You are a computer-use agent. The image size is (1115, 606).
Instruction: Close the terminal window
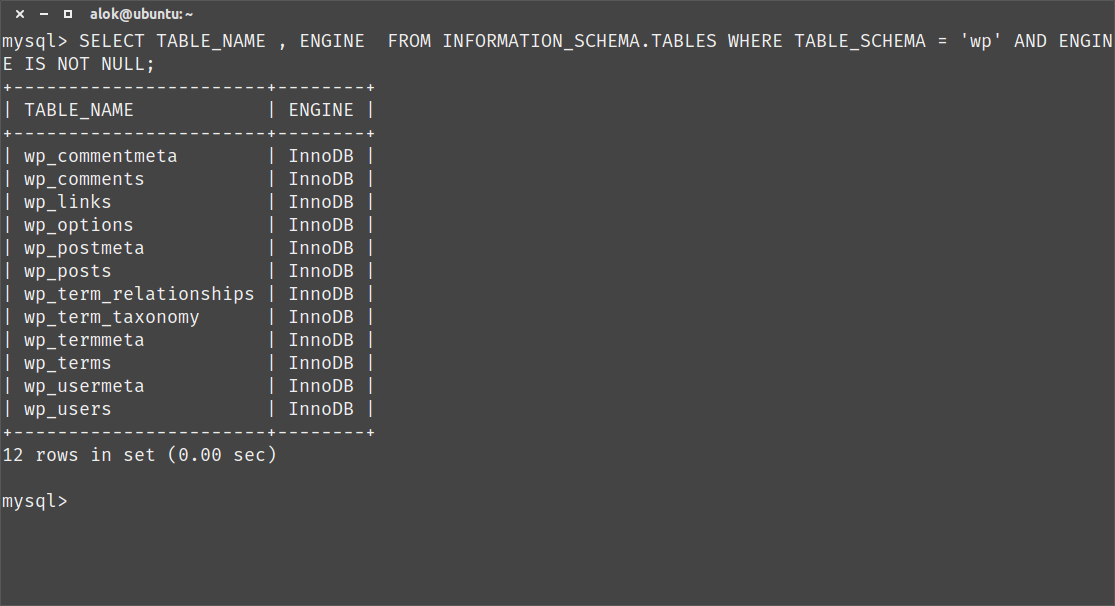[19, 14]
